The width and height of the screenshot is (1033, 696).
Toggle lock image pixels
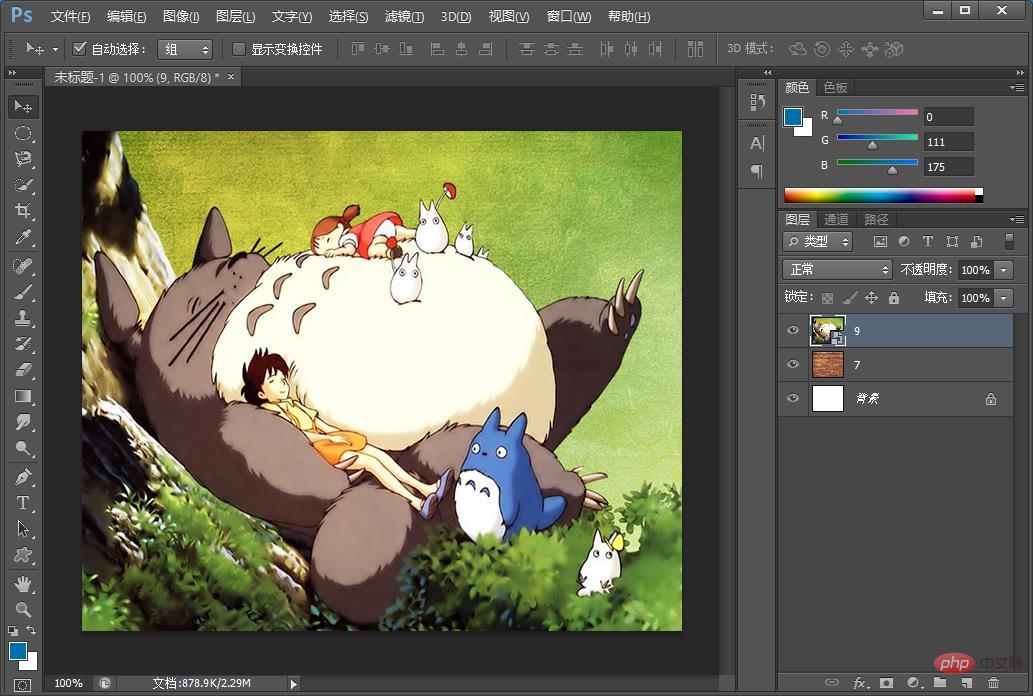coord(850,298)
